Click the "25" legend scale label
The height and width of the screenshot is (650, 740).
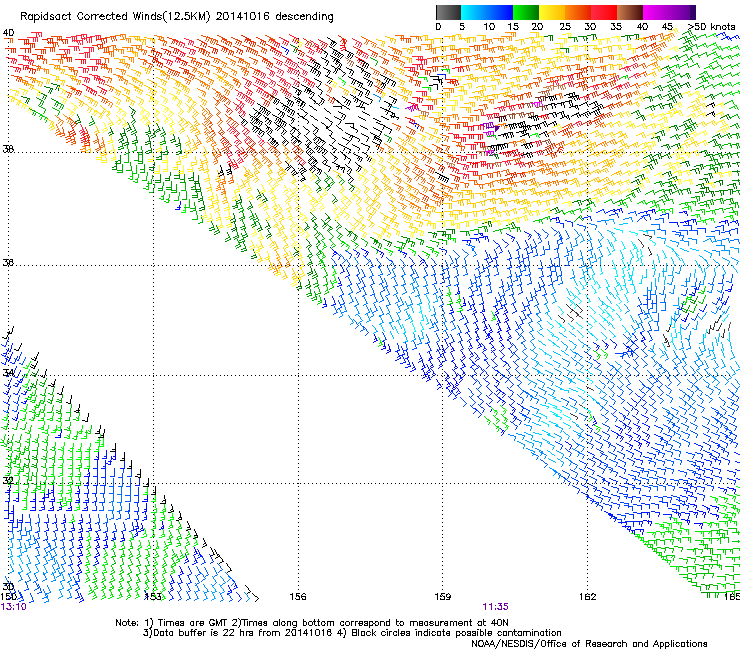pos(565,27)
